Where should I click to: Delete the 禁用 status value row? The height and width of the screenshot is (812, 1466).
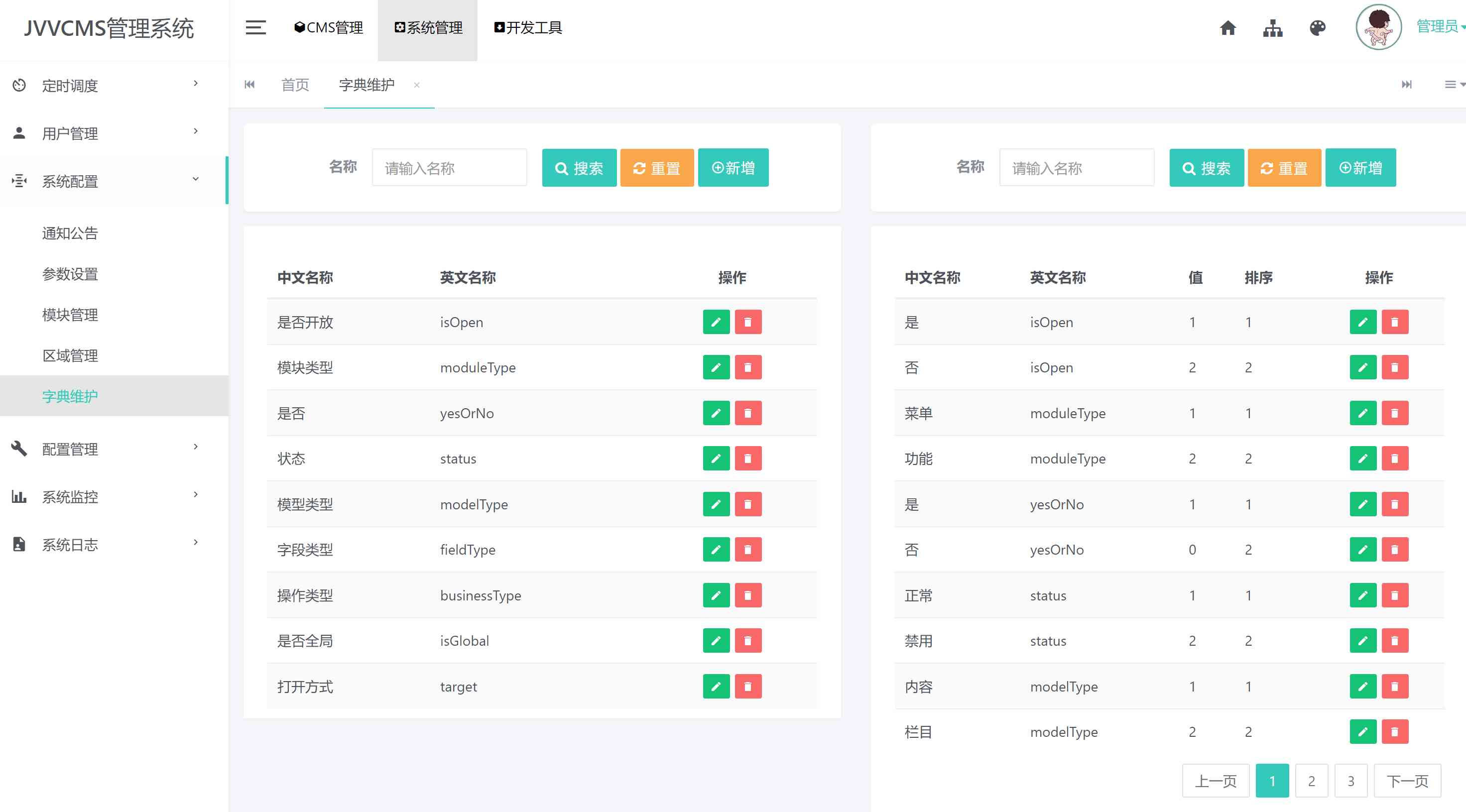[x=1395, y=641]
